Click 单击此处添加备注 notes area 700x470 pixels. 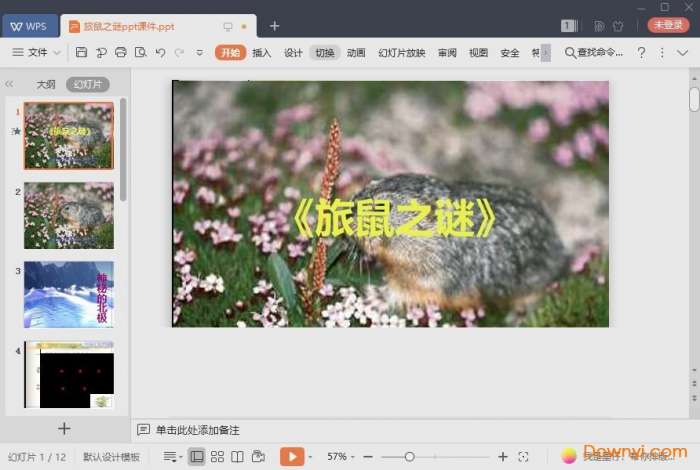tap(198, 430)
